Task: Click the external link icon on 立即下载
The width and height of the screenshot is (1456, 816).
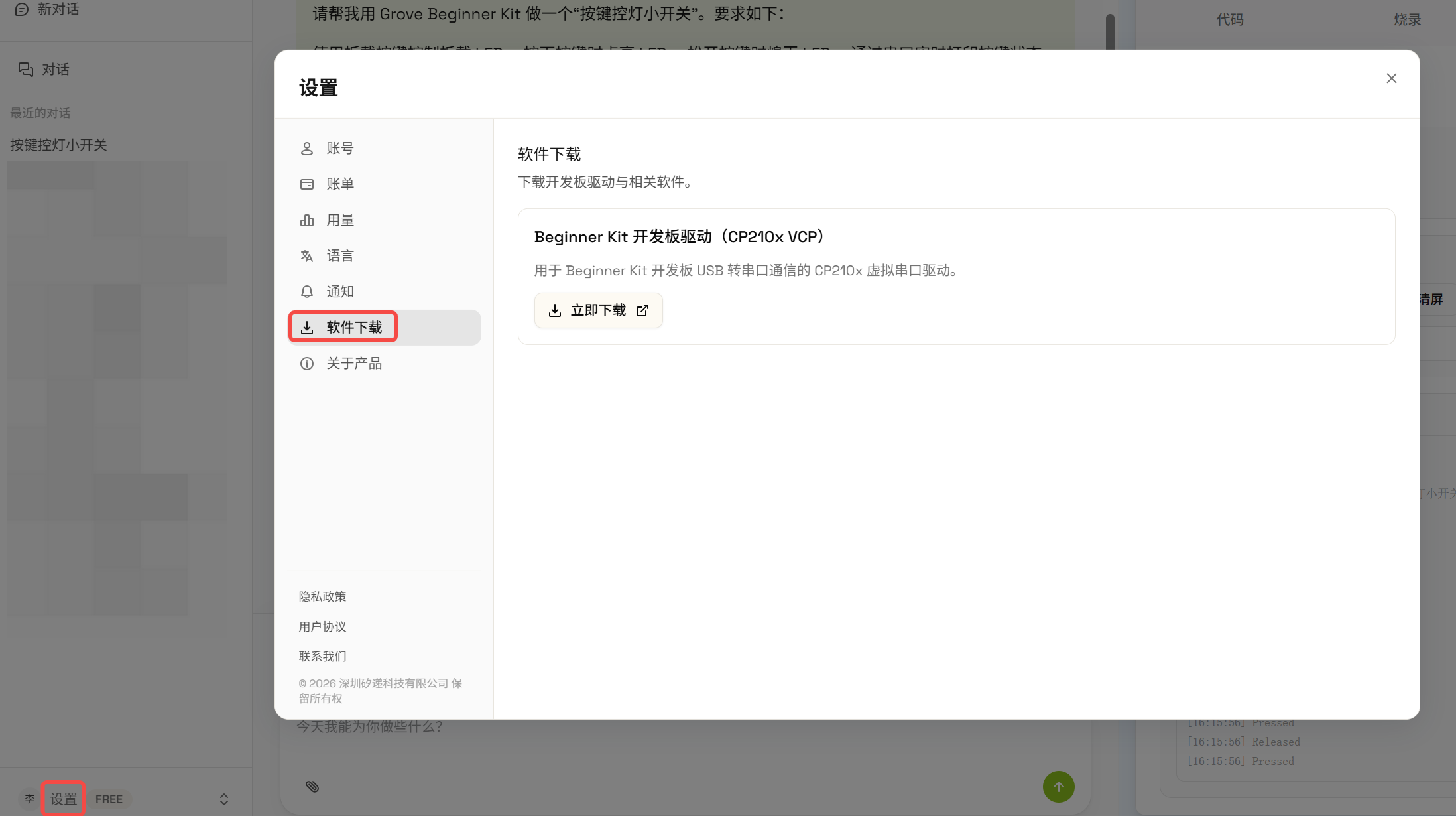Action: click(x=642, y=310)
